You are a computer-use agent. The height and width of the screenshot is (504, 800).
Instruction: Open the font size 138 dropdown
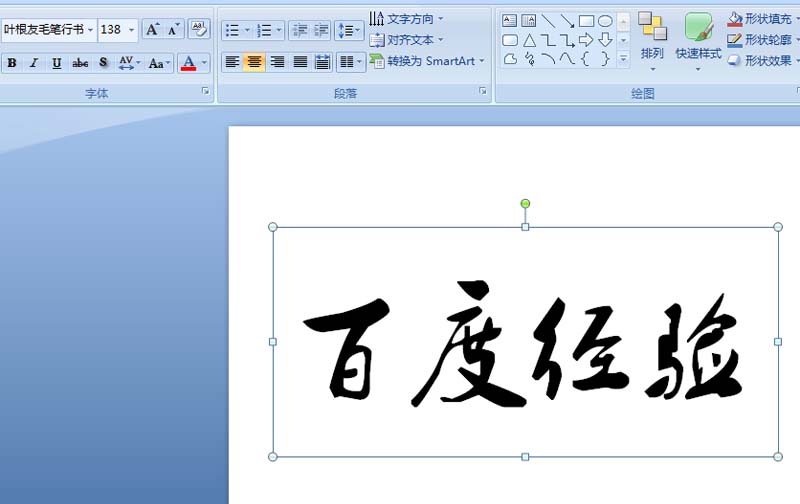pos(131,30)
